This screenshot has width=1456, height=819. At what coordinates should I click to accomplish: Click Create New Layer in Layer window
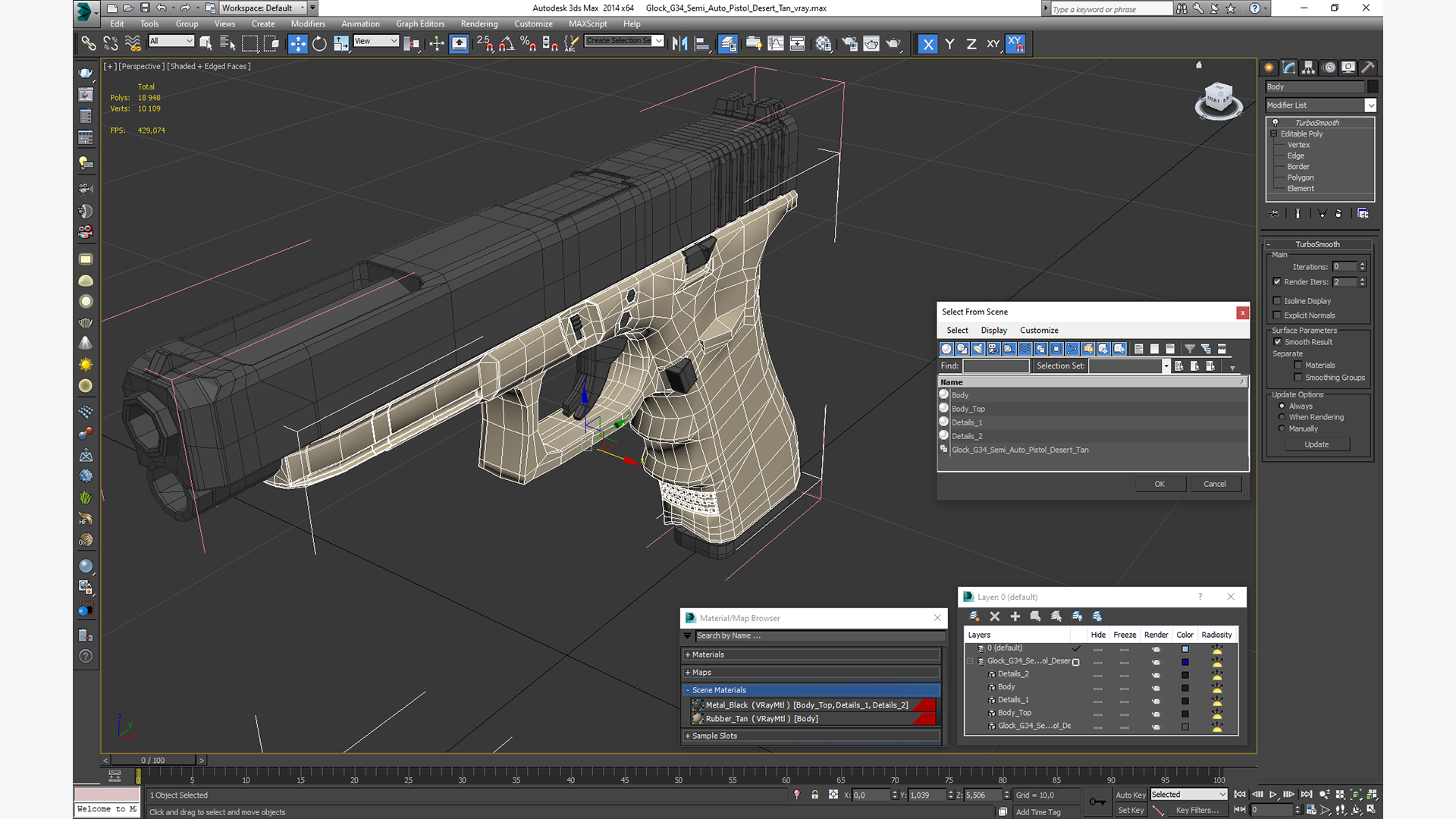974,617
